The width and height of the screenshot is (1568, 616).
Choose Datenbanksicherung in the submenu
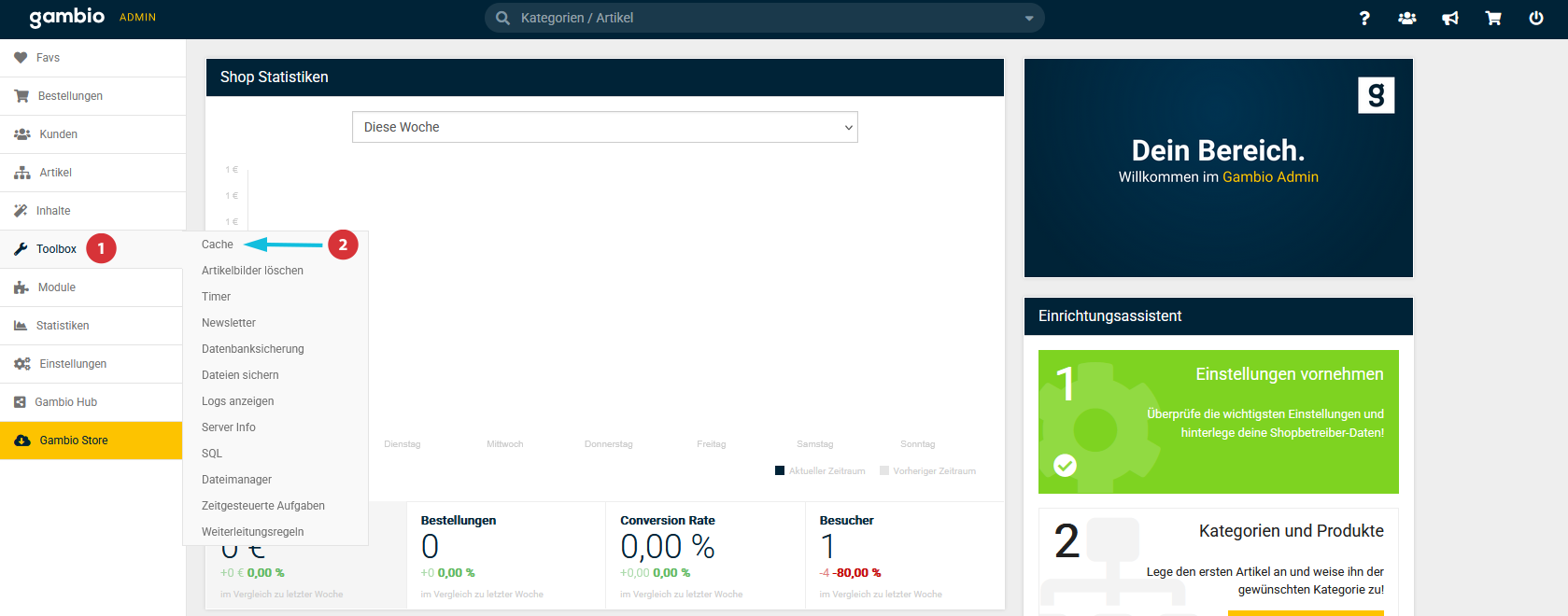(x=253, y=349)
